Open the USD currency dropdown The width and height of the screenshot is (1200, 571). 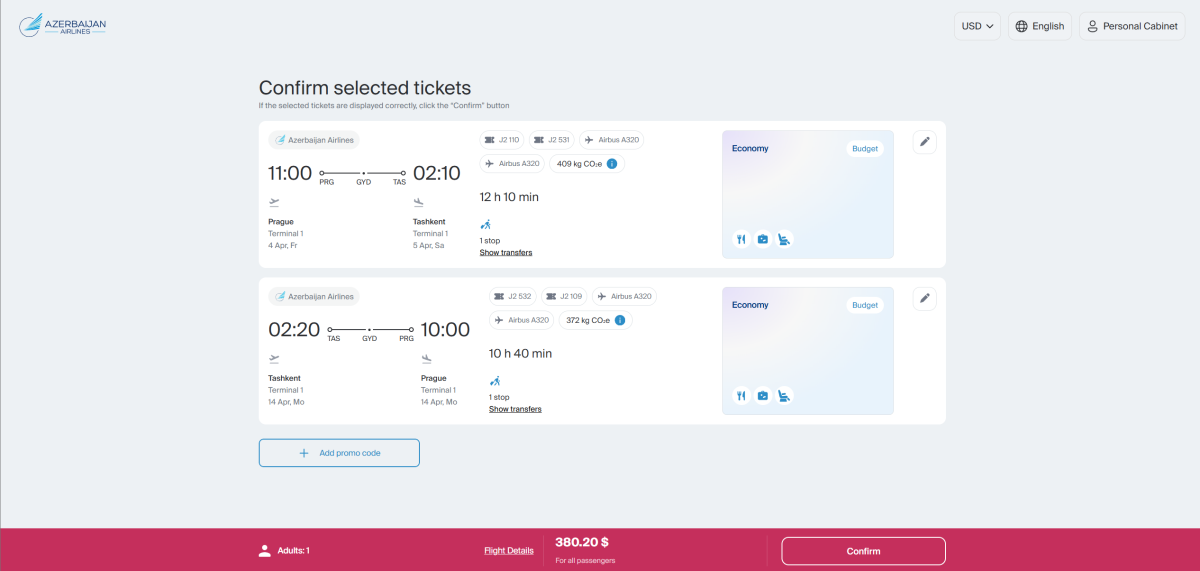977,26
